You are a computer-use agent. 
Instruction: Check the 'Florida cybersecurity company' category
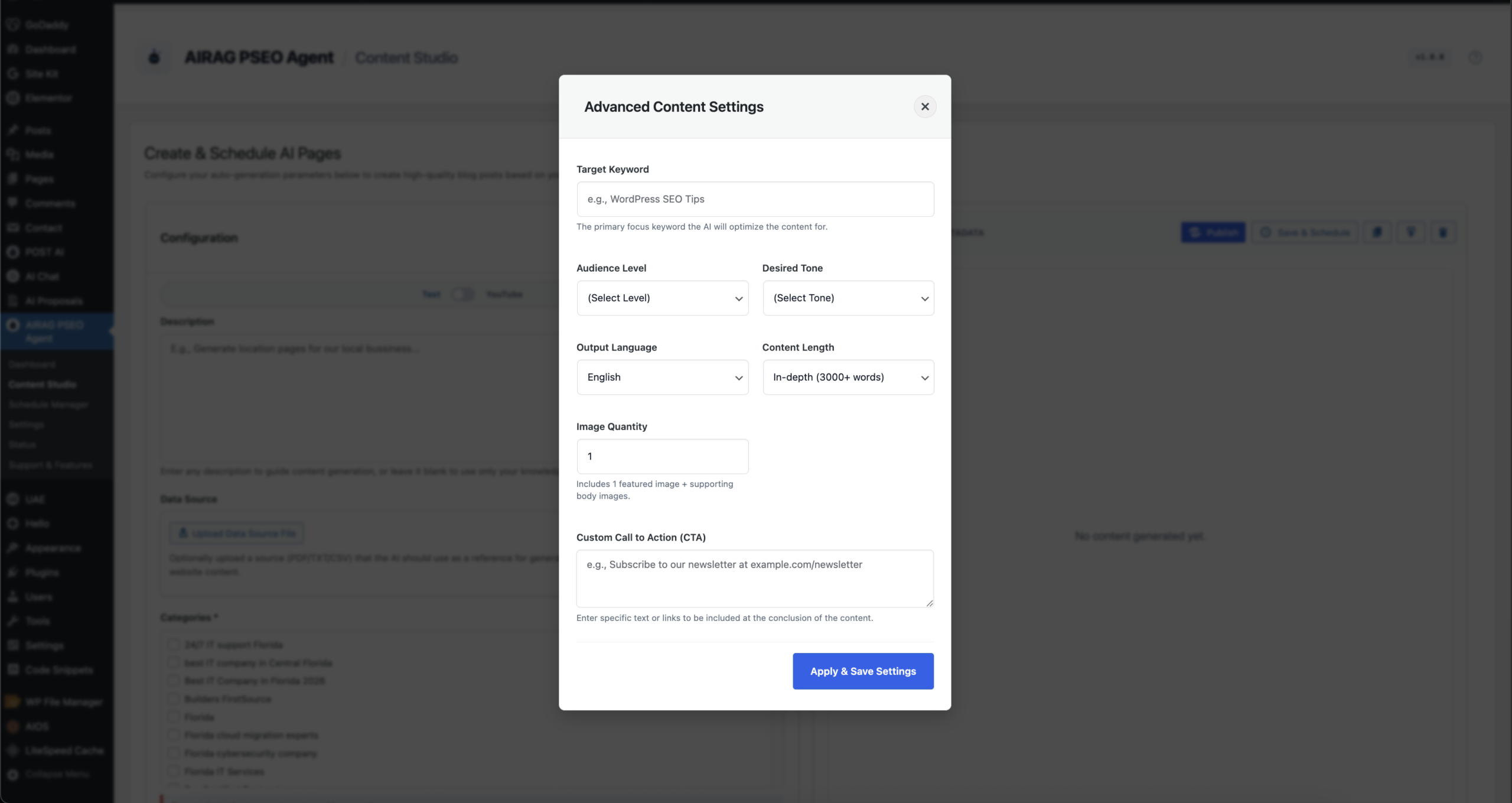173,753
